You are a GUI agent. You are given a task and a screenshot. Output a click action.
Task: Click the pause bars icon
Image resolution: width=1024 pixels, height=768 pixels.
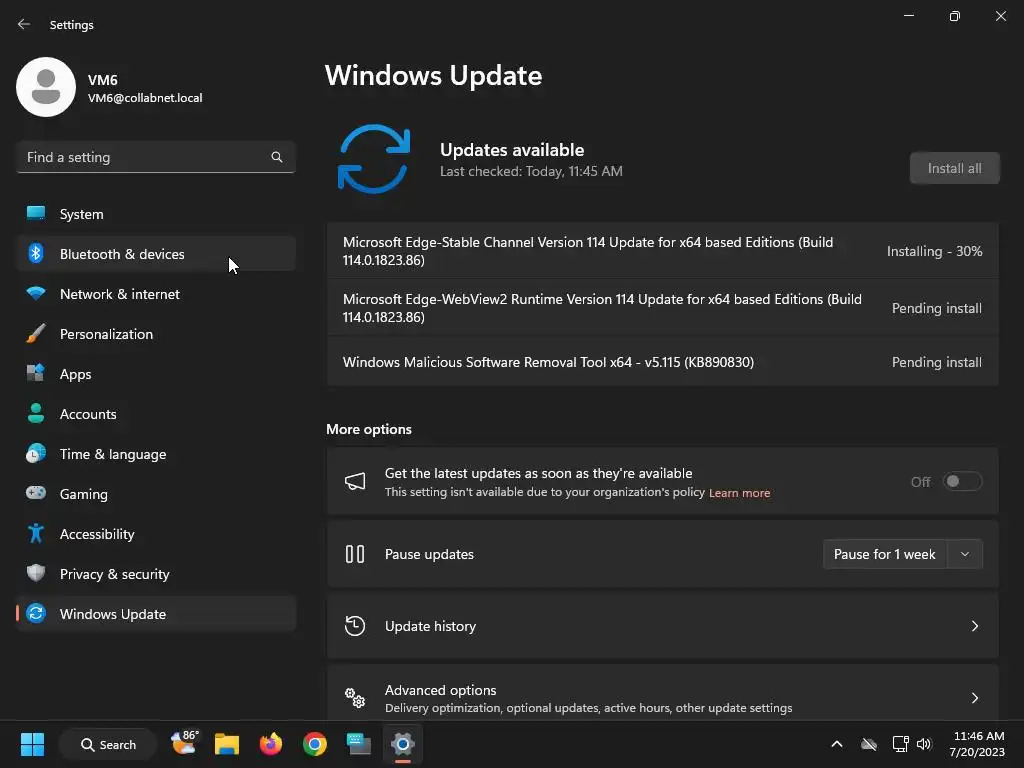pyautogui.click(x=355, y=554)
